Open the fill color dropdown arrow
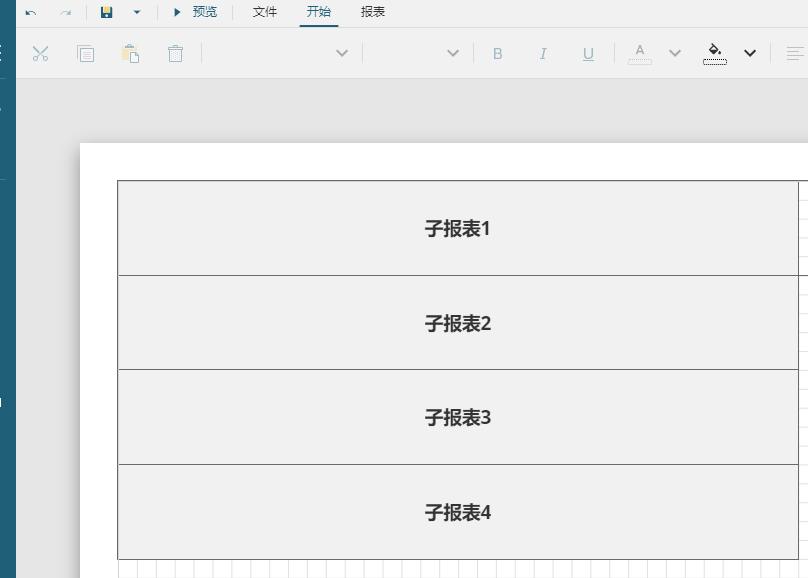Viewport: 808px width, 578px height. tap(750, 54)
